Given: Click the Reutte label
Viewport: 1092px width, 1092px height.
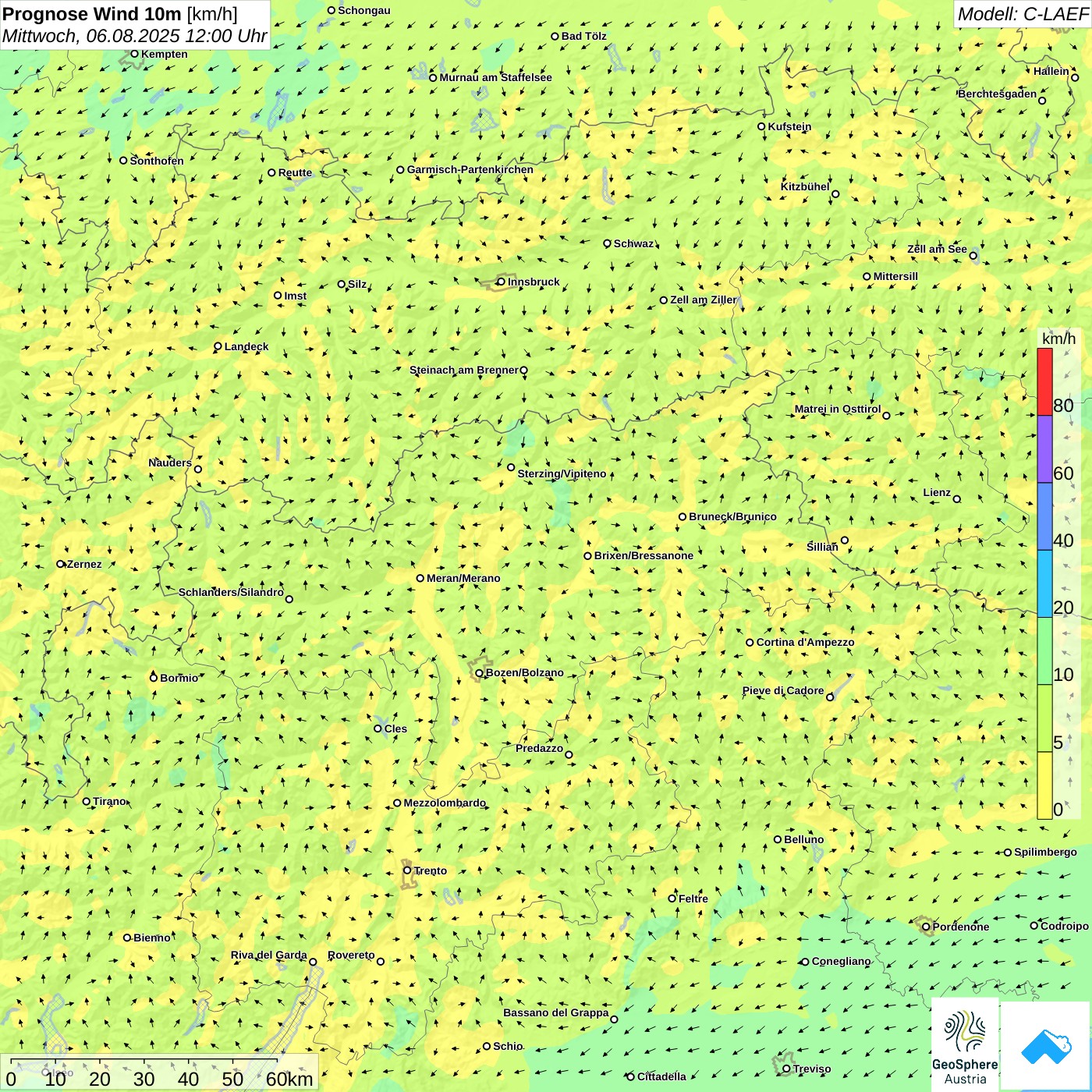Looking at the screenshot, I should pos(295,172).
